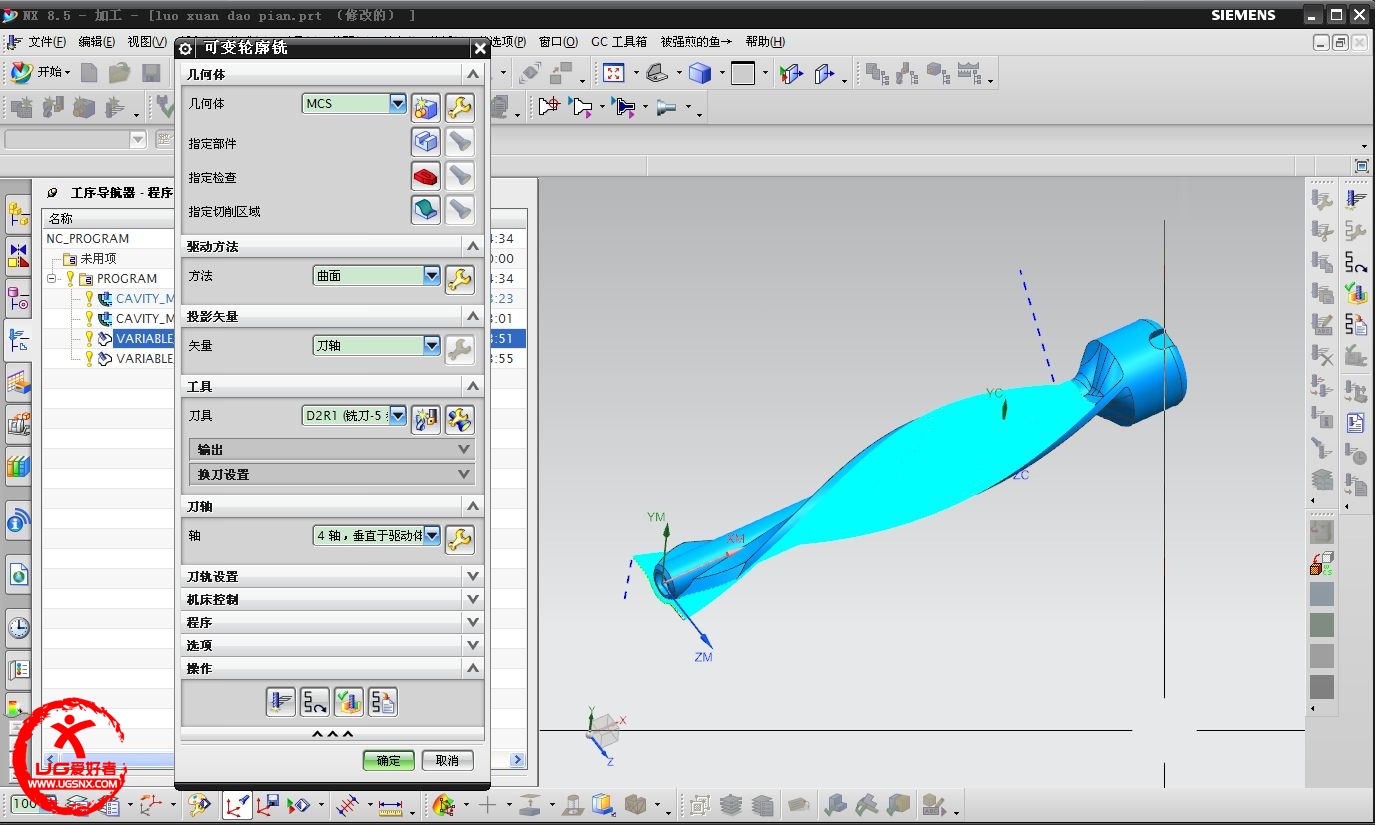Click the 确定 button

[x=388, y=760]
